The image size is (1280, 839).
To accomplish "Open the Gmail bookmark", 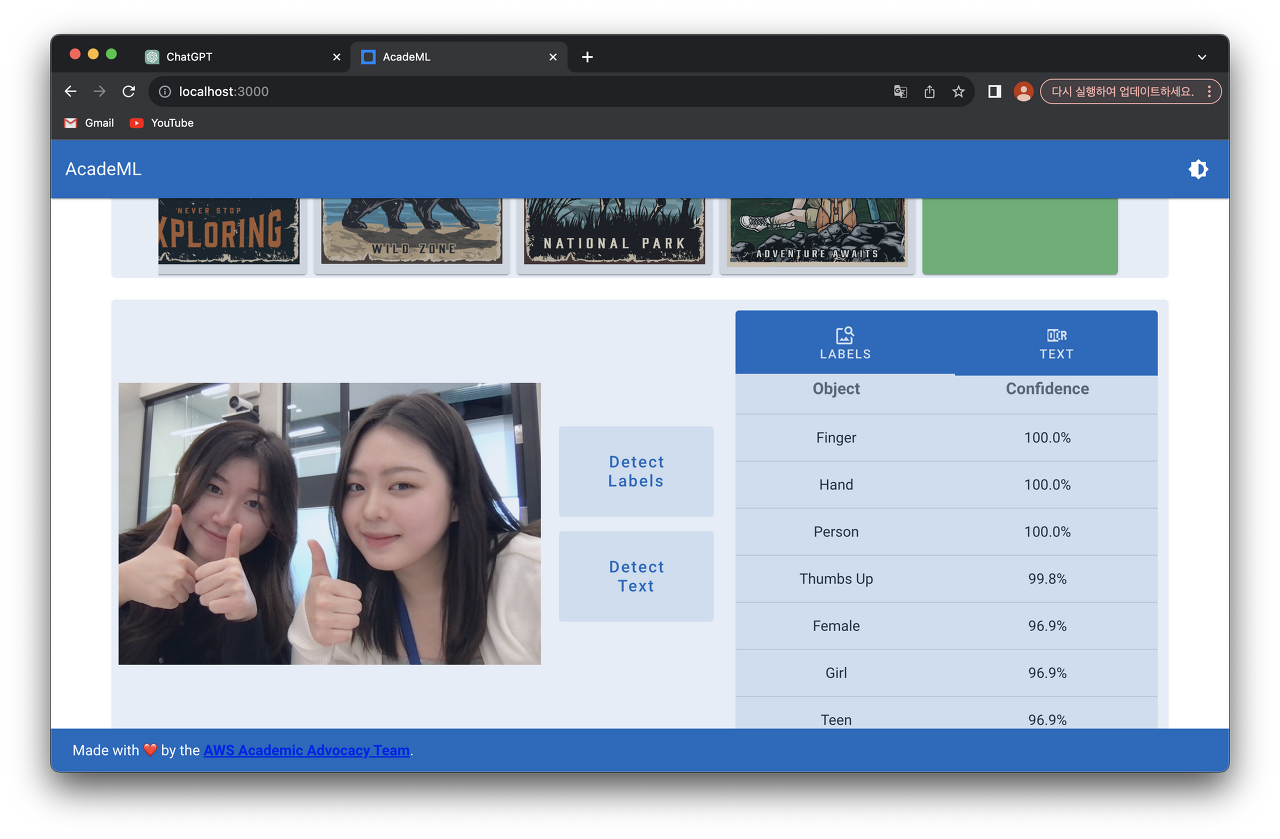I will pyautogui.click(x=89, y=123).
